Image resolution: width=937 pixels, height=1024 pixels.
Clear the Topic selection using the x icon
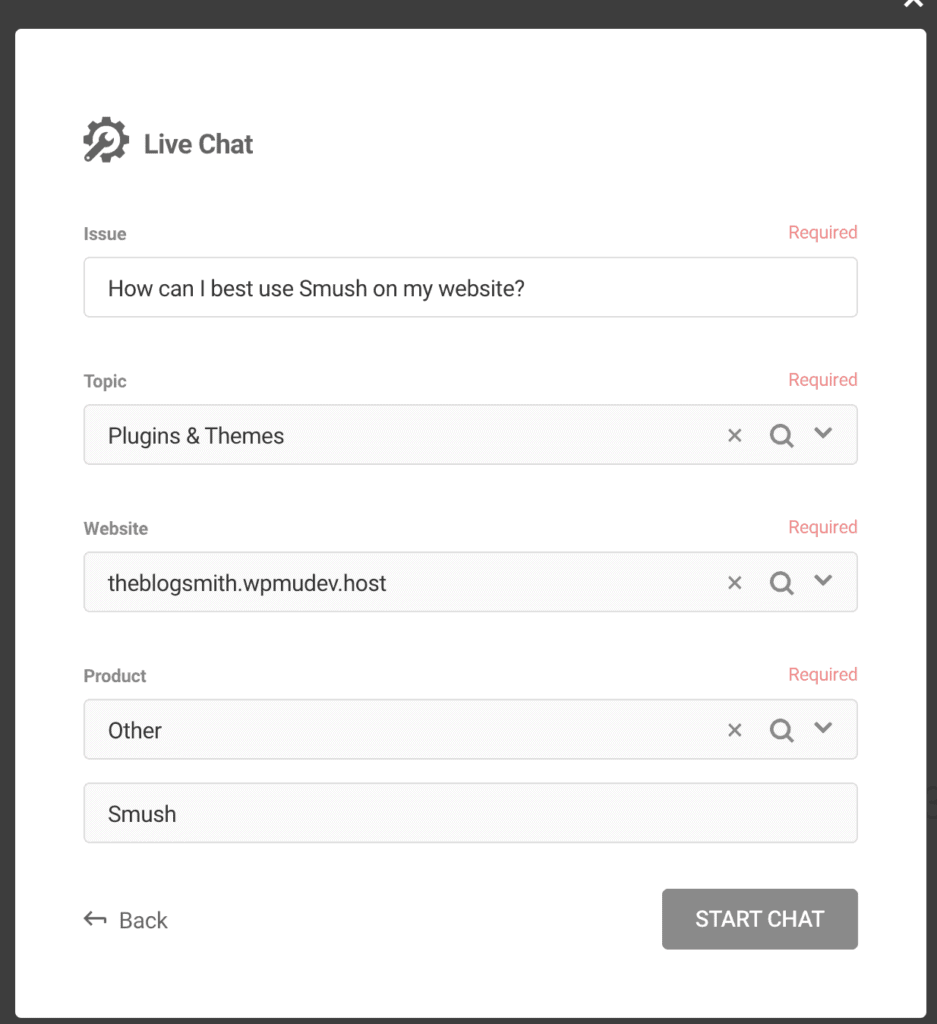coord(735,435)
